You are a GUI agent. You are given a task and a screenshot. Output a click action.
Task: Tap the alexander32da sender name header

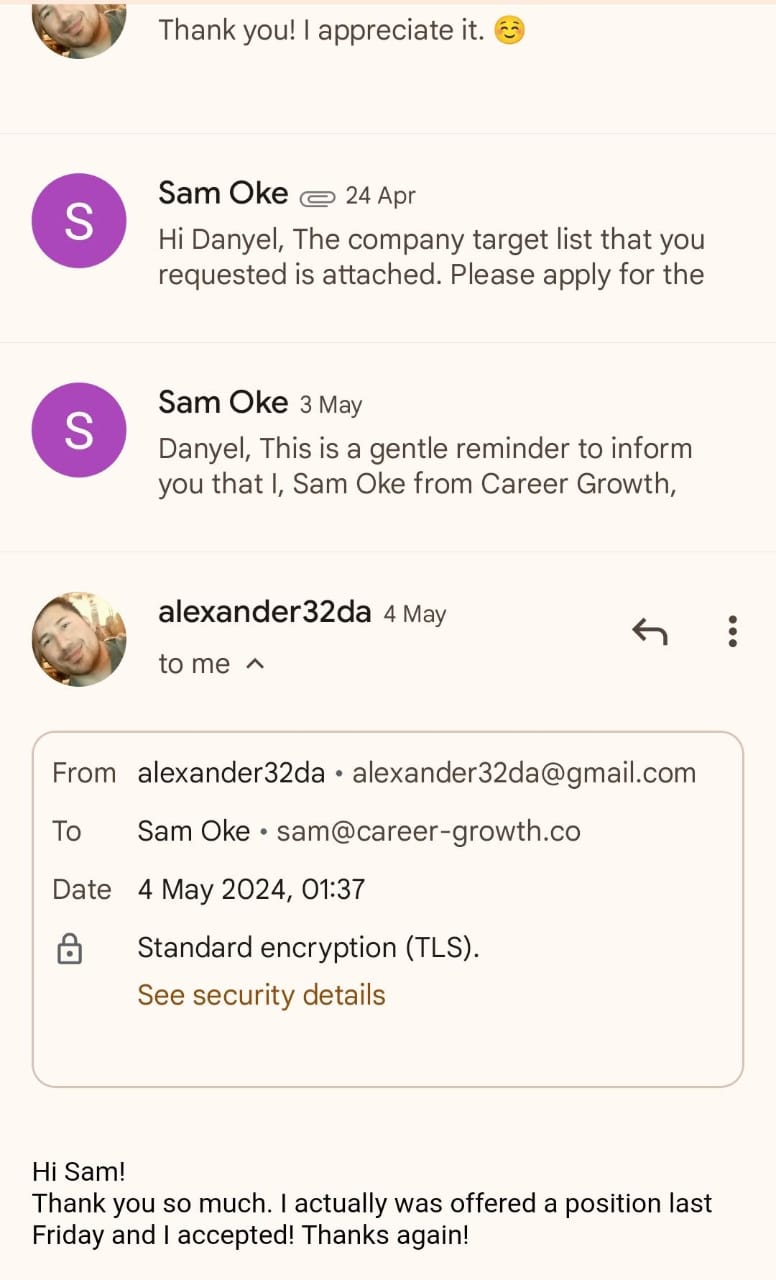pyautogui.click(x=265, y=612)
